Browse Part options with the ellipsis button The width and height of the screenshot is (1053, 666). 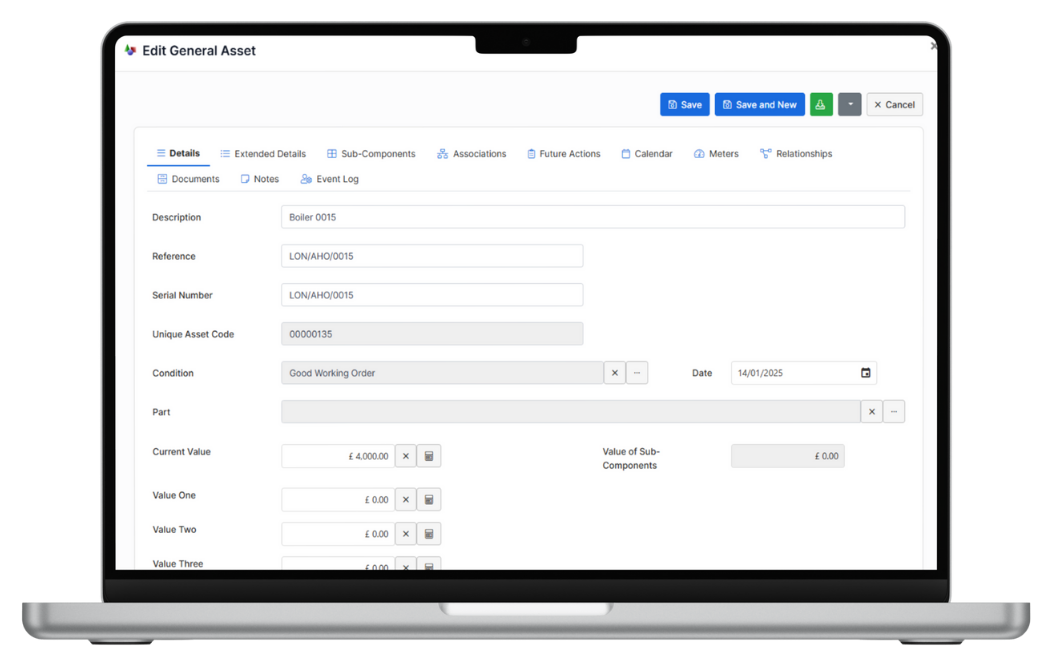click(x=894, y=411)
